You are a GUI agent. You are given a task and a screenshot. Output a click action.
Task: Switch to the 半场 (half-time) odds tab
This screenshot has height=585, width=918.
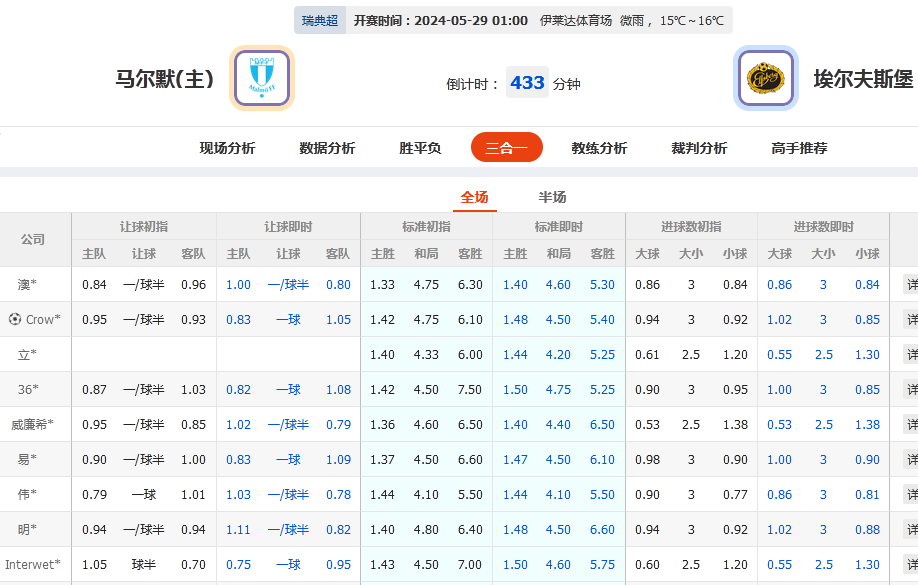[554, 197]
